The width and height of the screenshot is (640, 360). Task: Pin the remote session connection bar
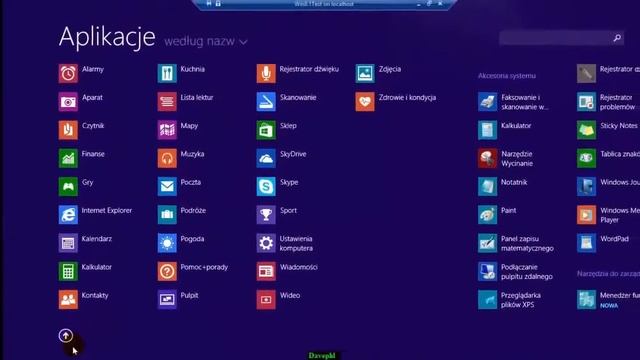pos(209,4)
